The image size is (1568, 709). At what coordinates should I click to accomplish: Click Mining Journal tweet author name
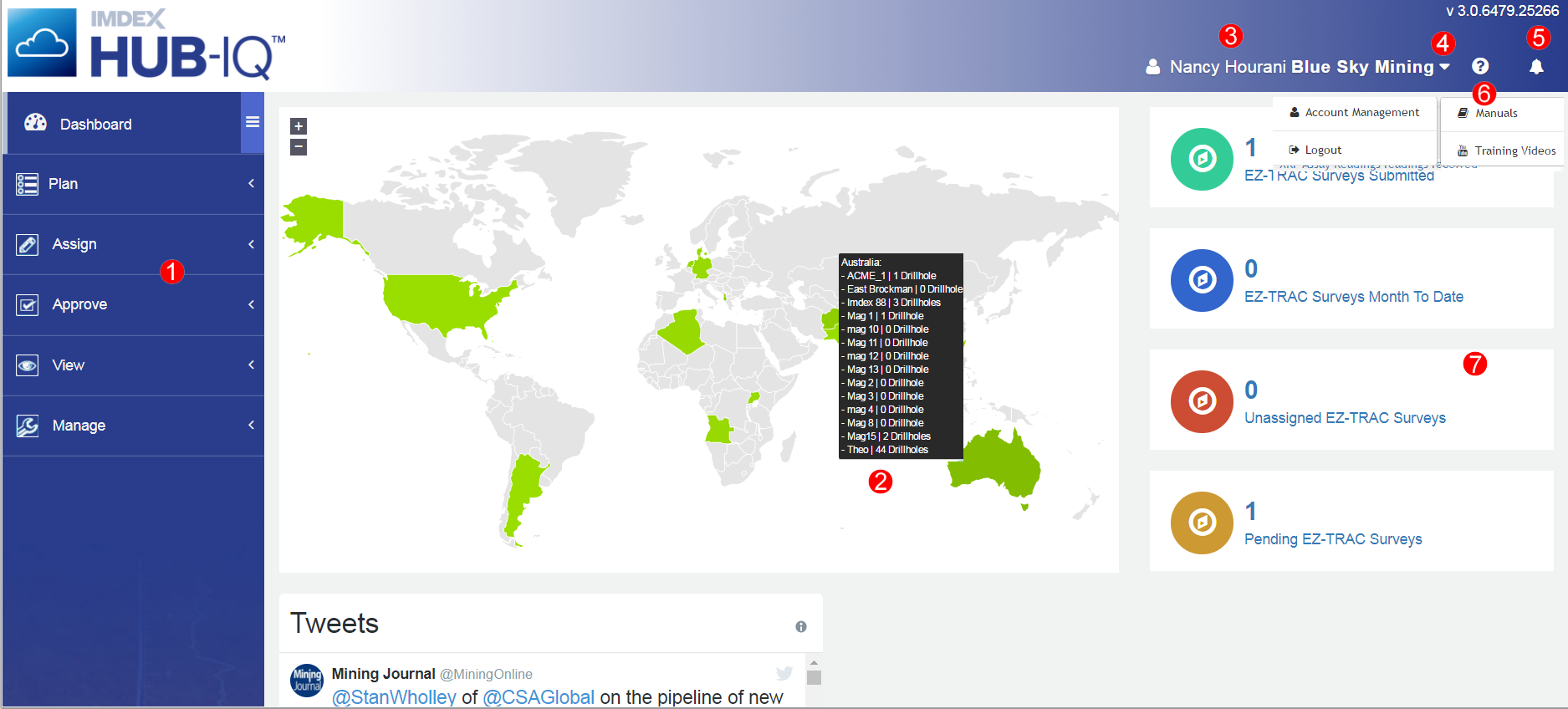coord(384,674)
